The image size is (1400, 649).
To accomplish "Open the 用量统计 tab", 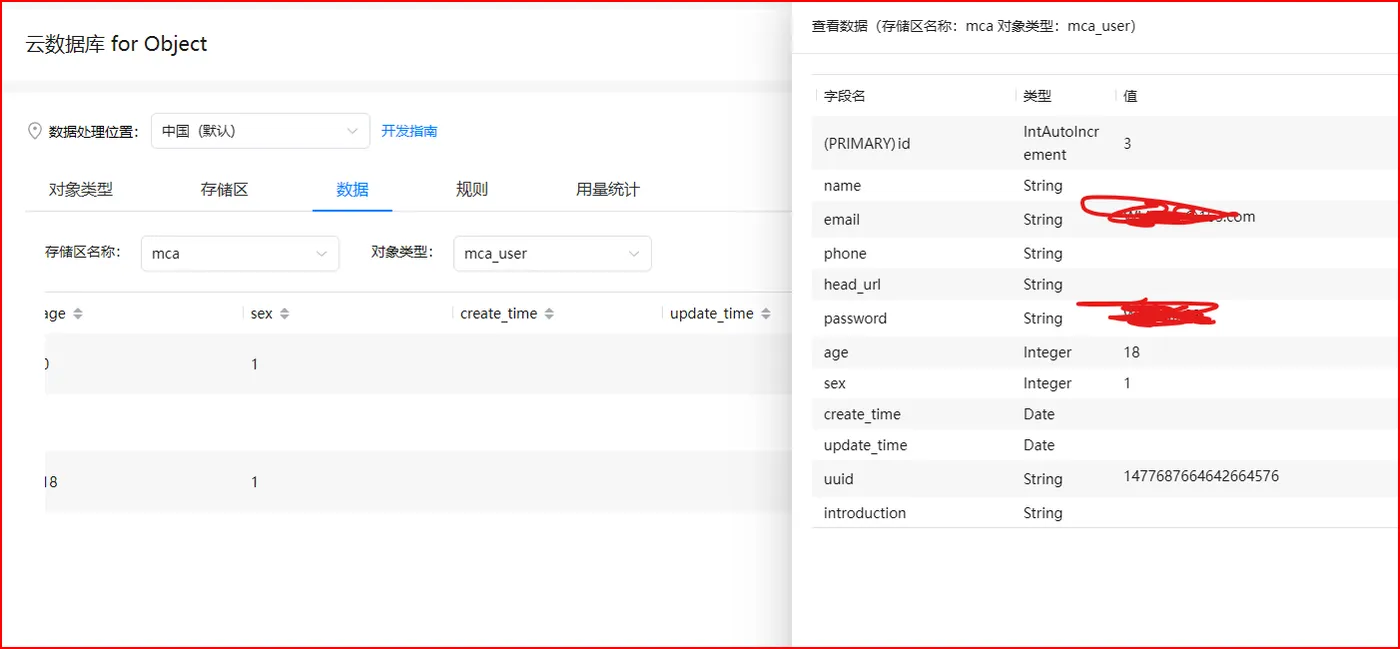I will [608, 189].
